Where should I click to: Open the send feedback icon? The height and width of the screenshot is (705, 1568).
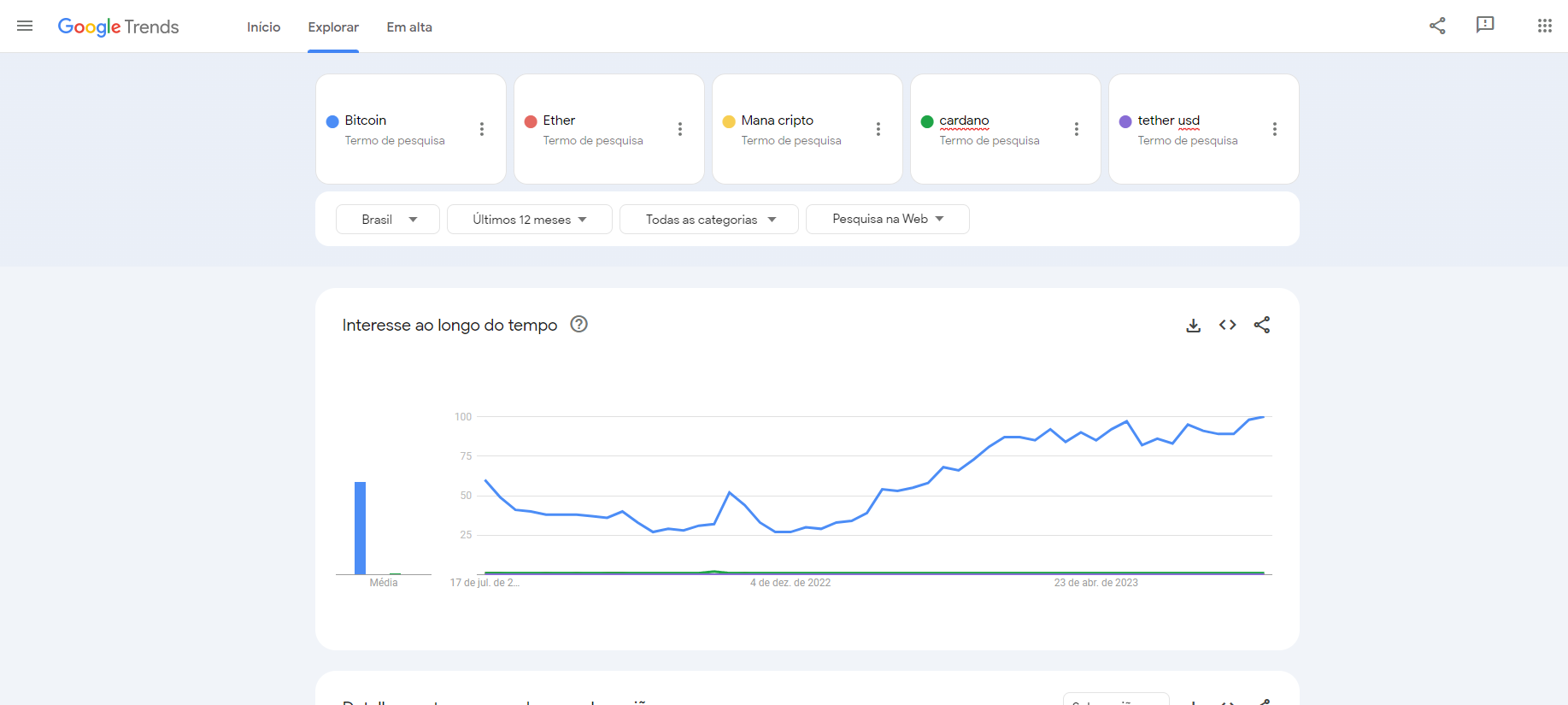coord(1485,26)
